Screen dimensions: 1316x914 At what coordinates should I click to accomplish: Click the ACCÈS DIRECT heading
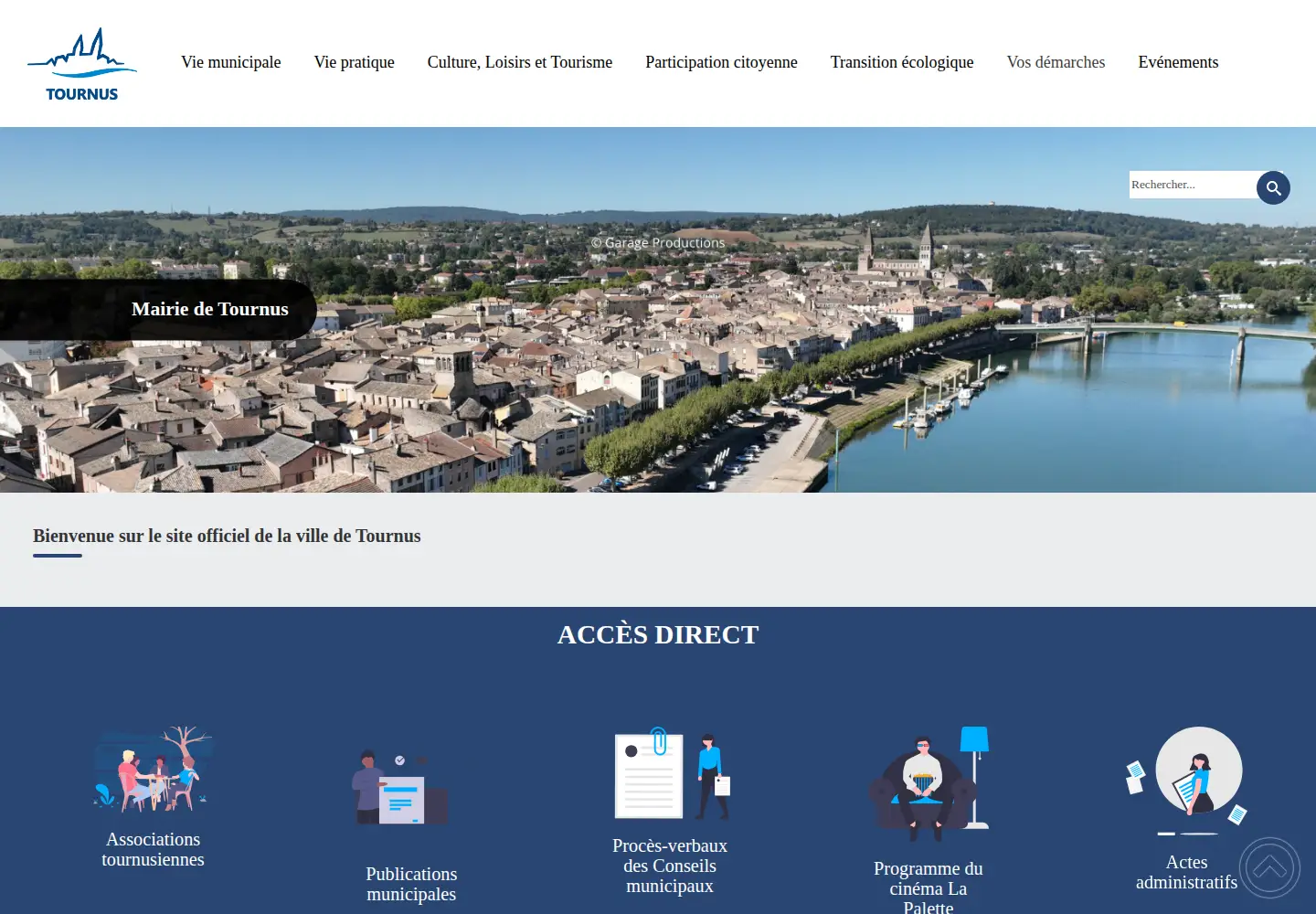[x=658, y=634]
